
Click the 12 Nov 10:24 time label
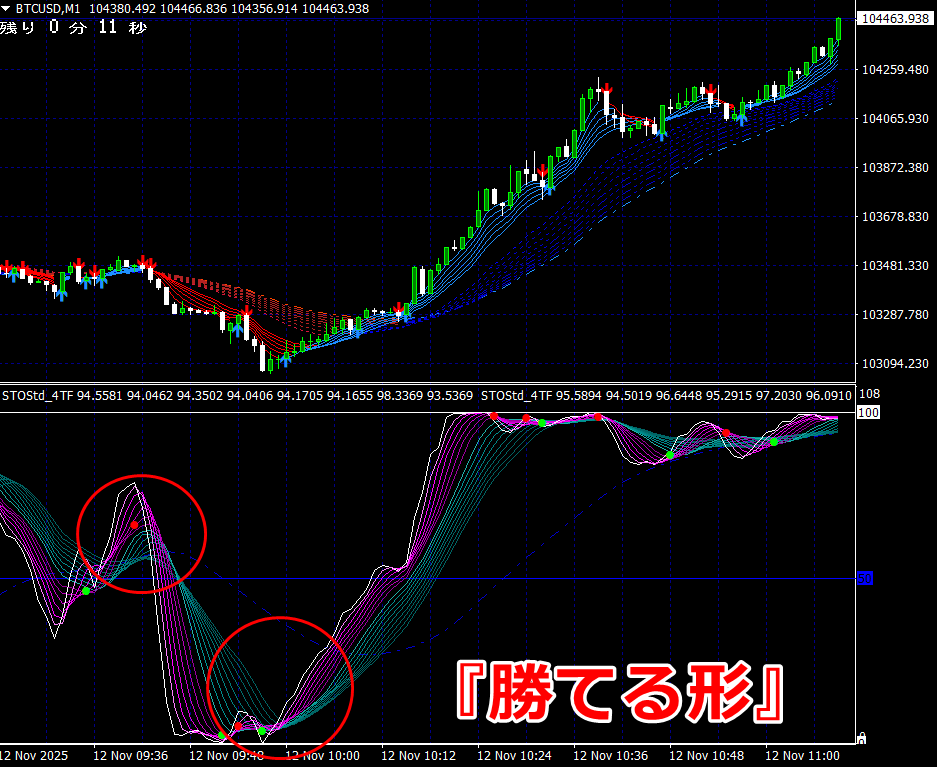515,756
